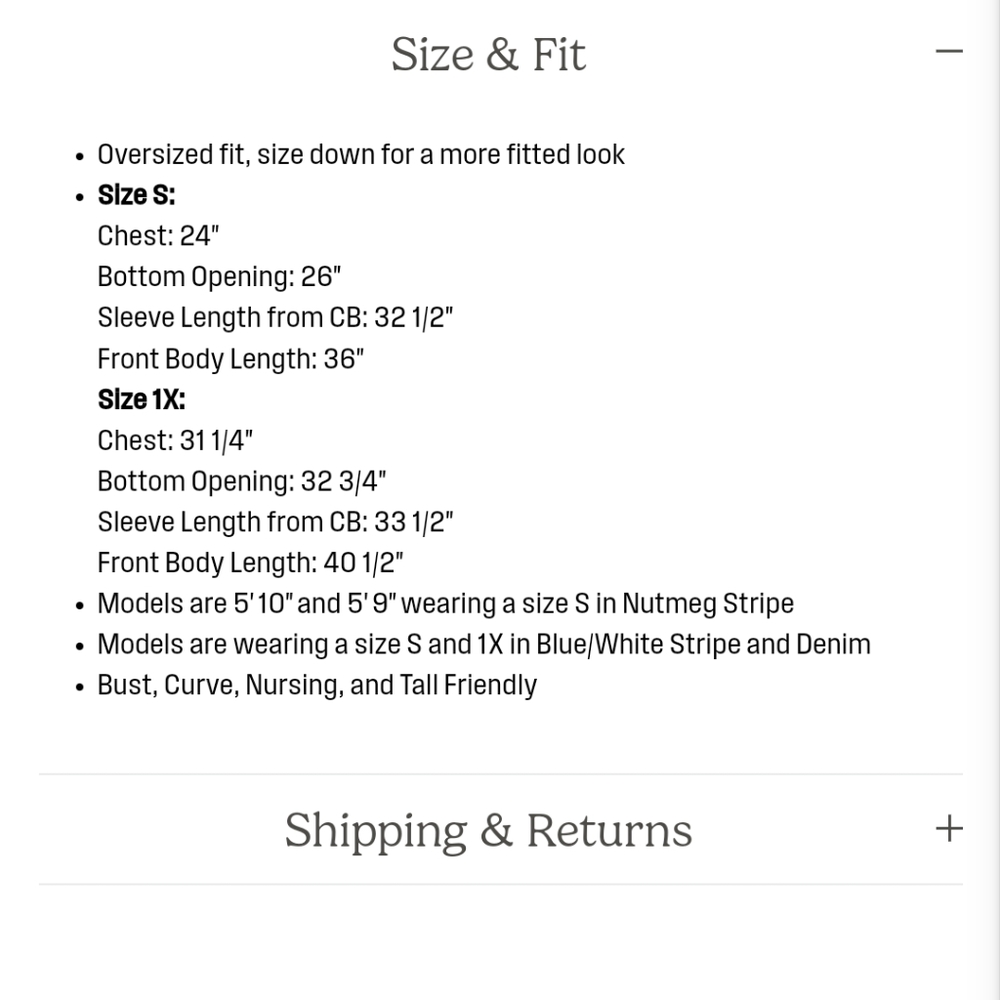Collapse the Size & Fit section with the minus icon
The width and height of the screenshot is (1000, 1000).
click(x=949, y=52)
